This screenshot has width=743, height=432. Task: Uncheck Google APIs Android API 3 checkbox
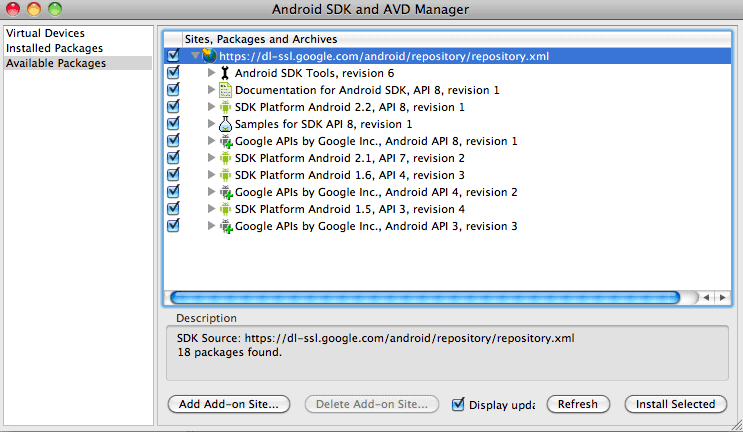pos(173,225)
